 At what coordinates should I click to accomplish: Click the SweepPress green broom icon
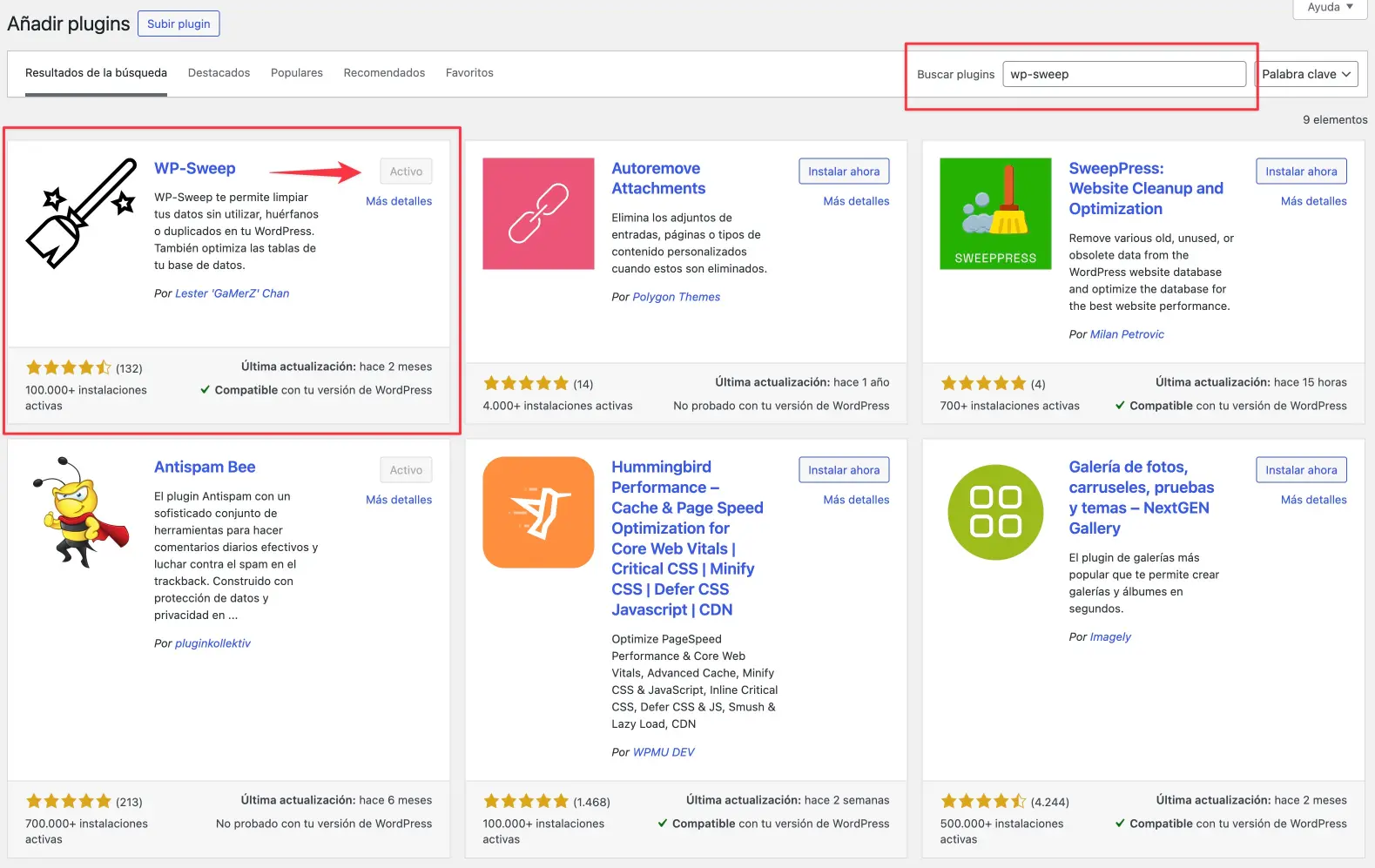(x=995, y=213)
